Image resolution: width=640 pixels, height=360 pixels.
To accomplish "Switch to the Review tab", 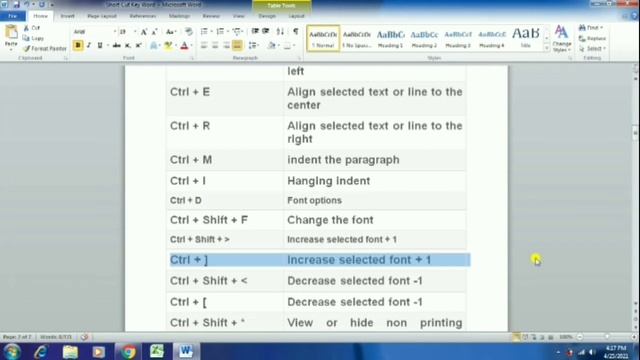I will tap(211, 16).
